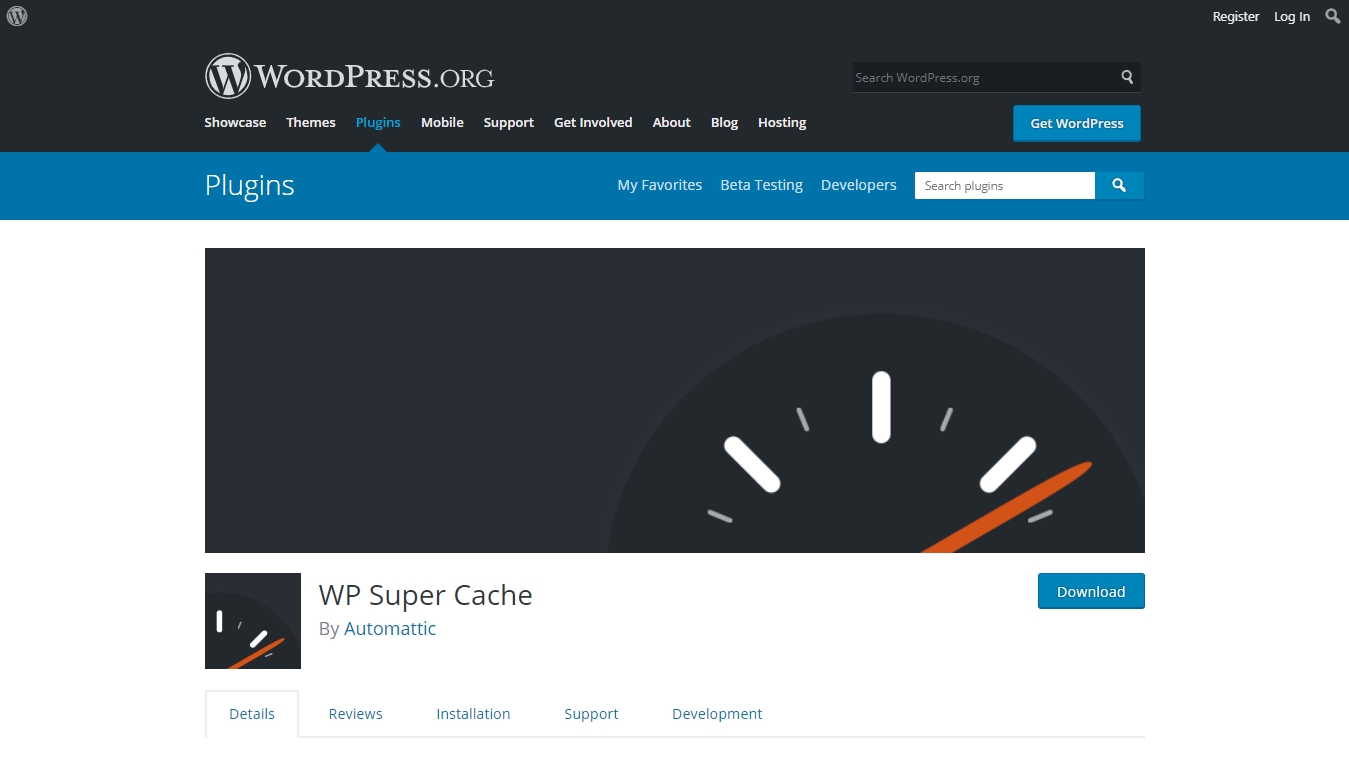This screenshot has width=1349, height=767.
Task: Open Developers link in plugins bar
Action: 859,185
